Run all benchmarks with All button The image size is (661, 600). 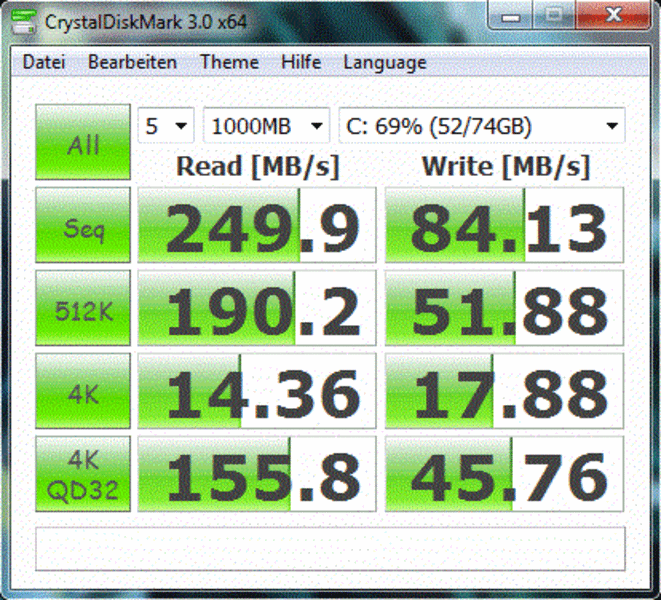[x=83, y=142]
